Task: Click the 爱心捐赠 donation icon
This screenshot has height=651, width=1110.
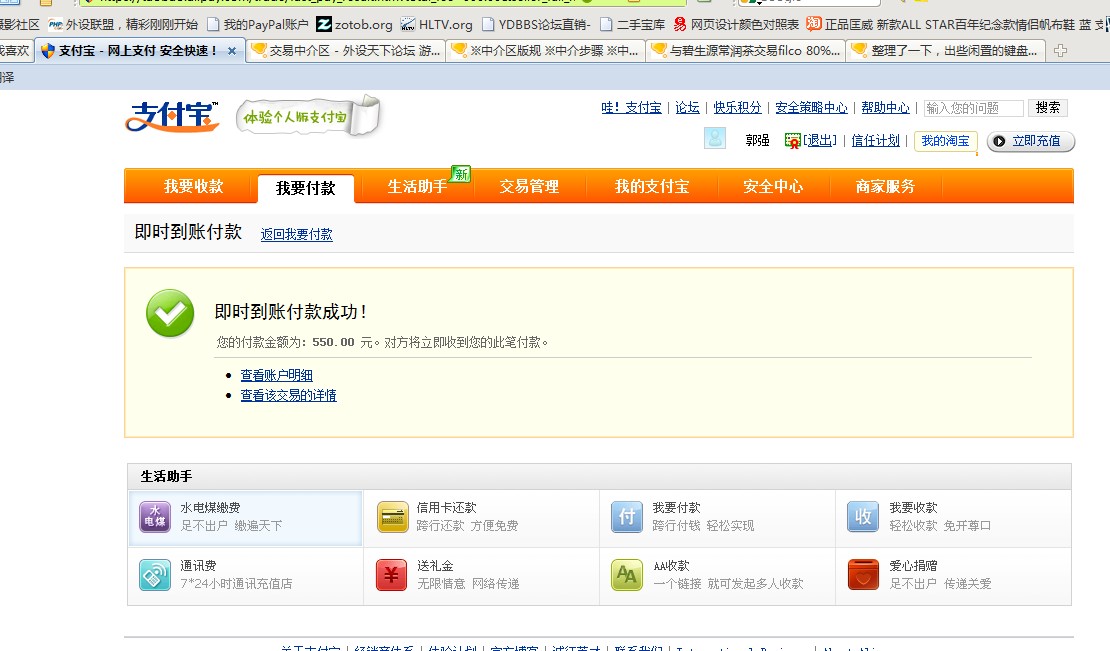Action: coord(863,575)
